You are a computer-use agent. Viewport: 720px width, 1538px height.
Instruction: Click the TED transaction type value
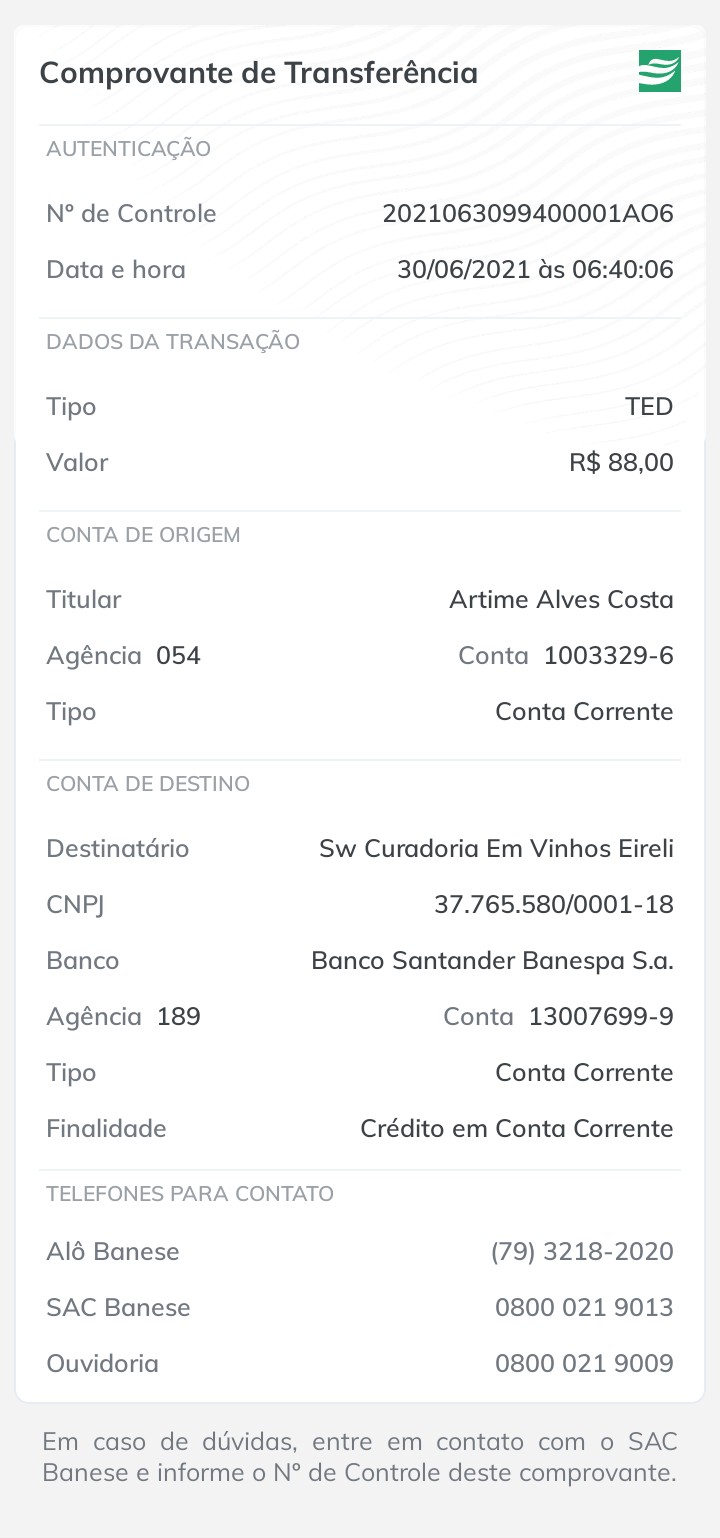[649, 407]
